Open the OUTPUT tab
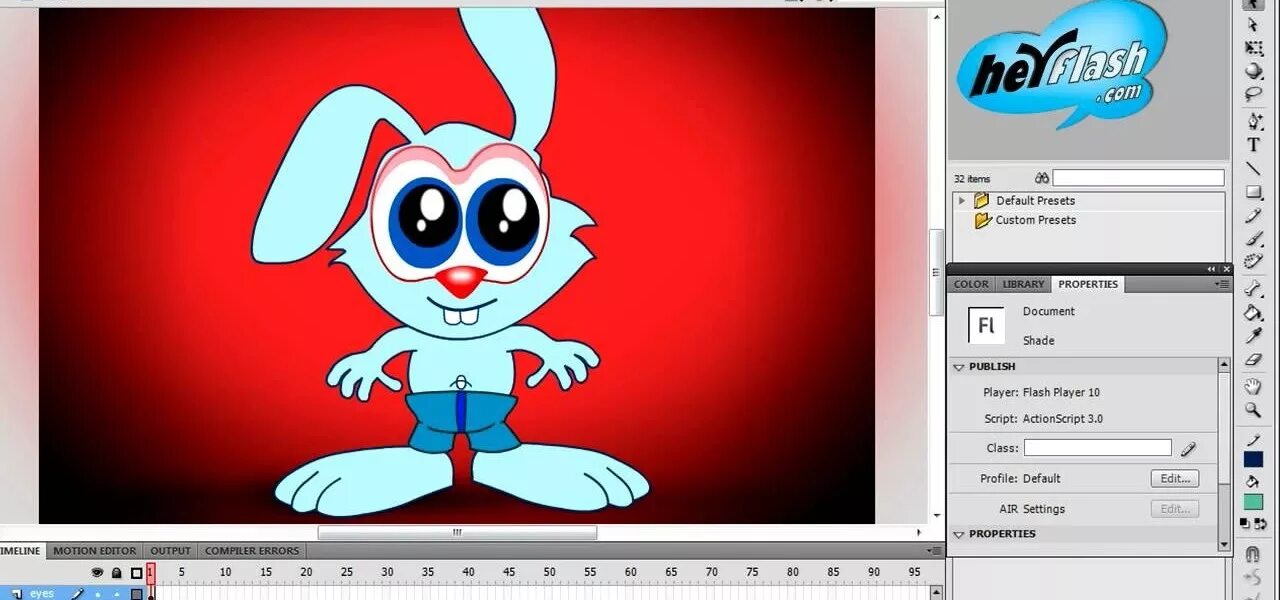The image size is (1280, 600). pyautogui.click(x=170, y=551)
